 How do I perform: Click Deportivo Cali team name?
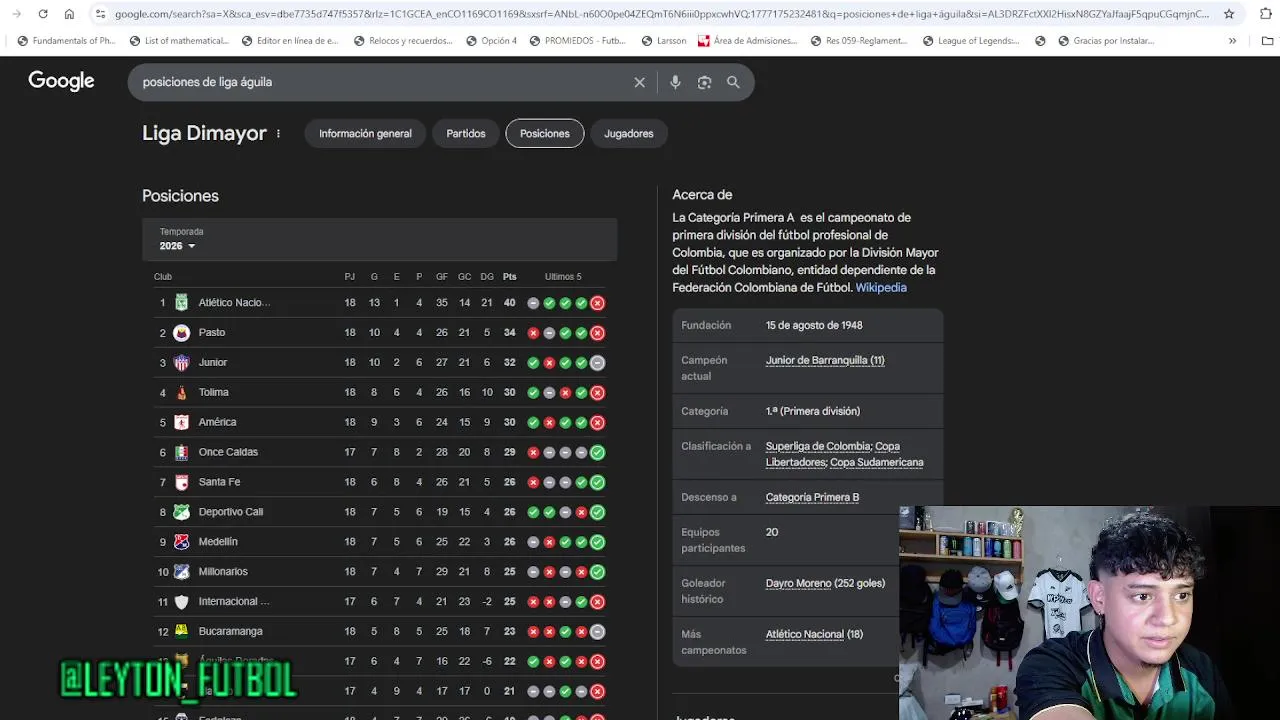(x=231, y=512)
